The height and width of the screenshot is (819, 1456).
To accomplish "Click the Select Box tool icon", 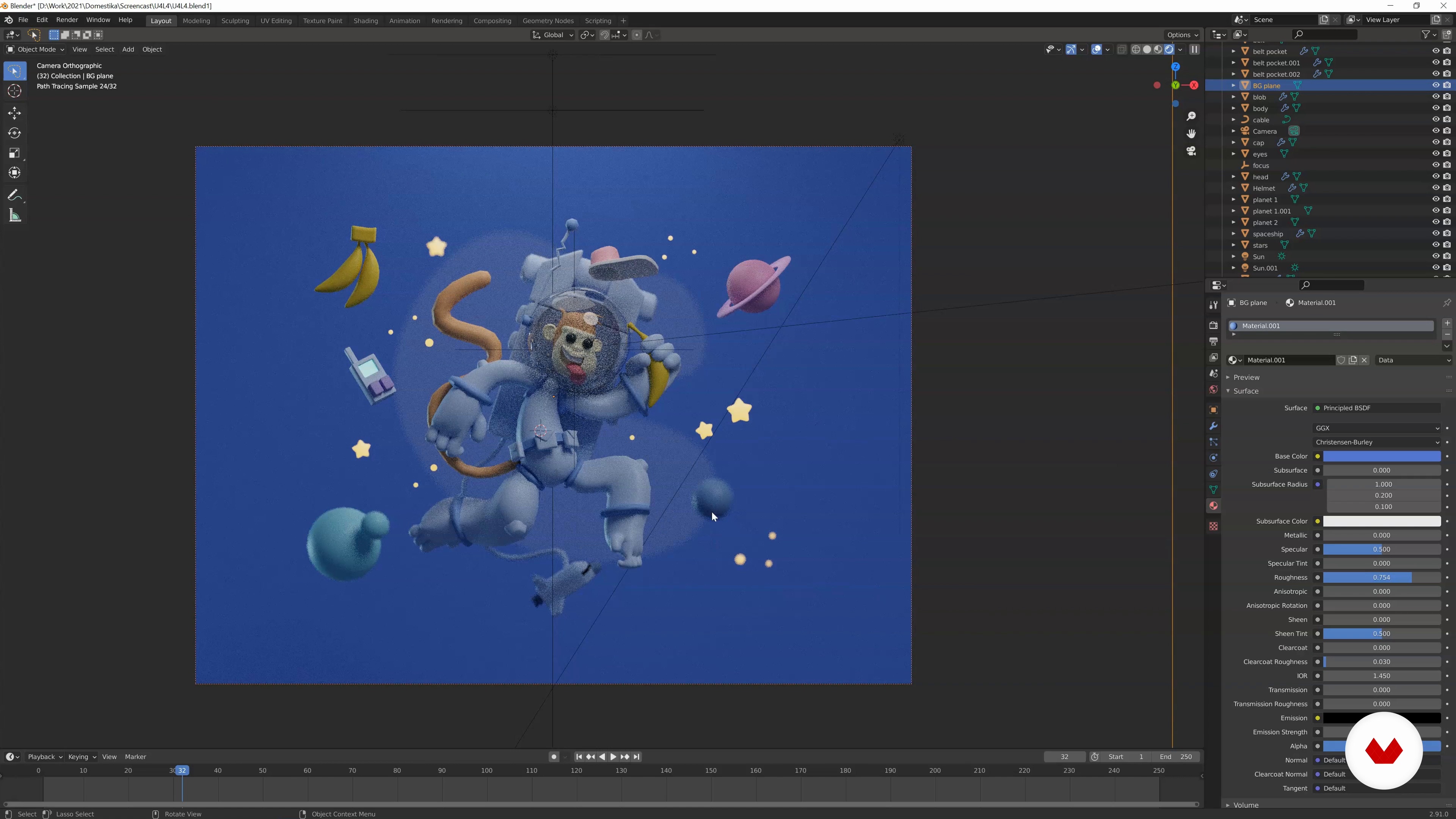I will pyautogui.click(x=15, y=71).
